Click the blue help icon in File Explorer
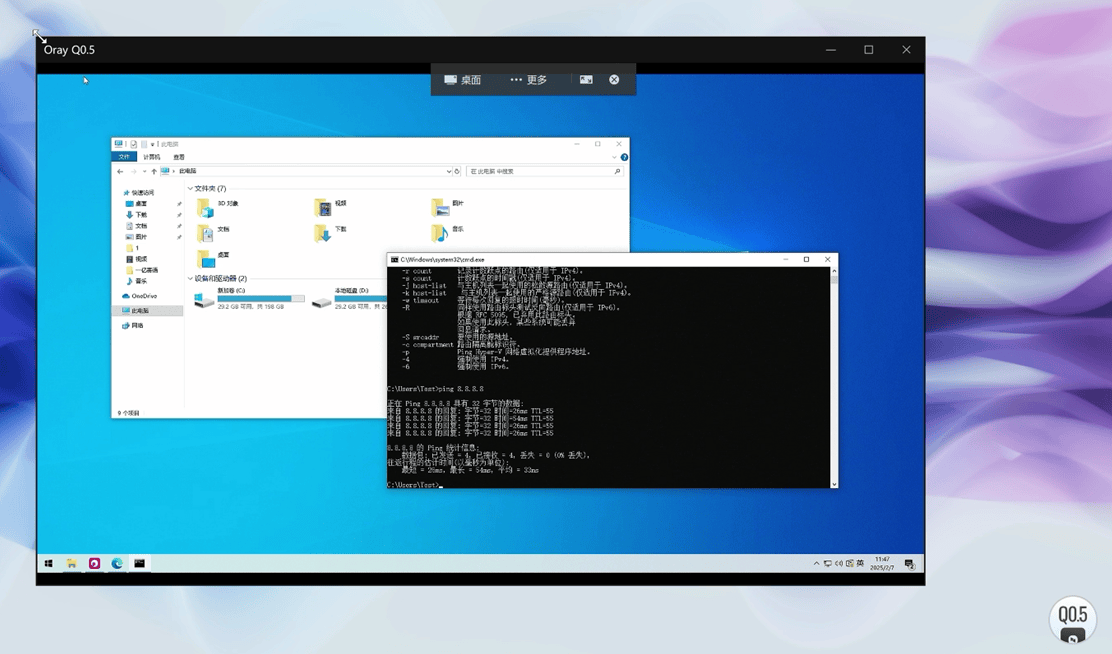Viewport: 1112px width, 654px height. [624, 157]
